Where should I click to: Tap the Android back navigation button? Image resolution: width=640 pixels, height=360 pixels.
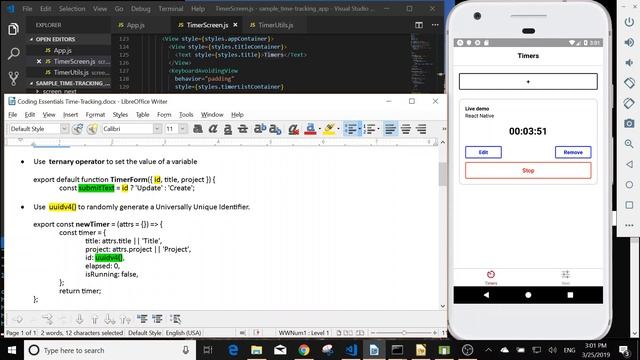point(486,295)
